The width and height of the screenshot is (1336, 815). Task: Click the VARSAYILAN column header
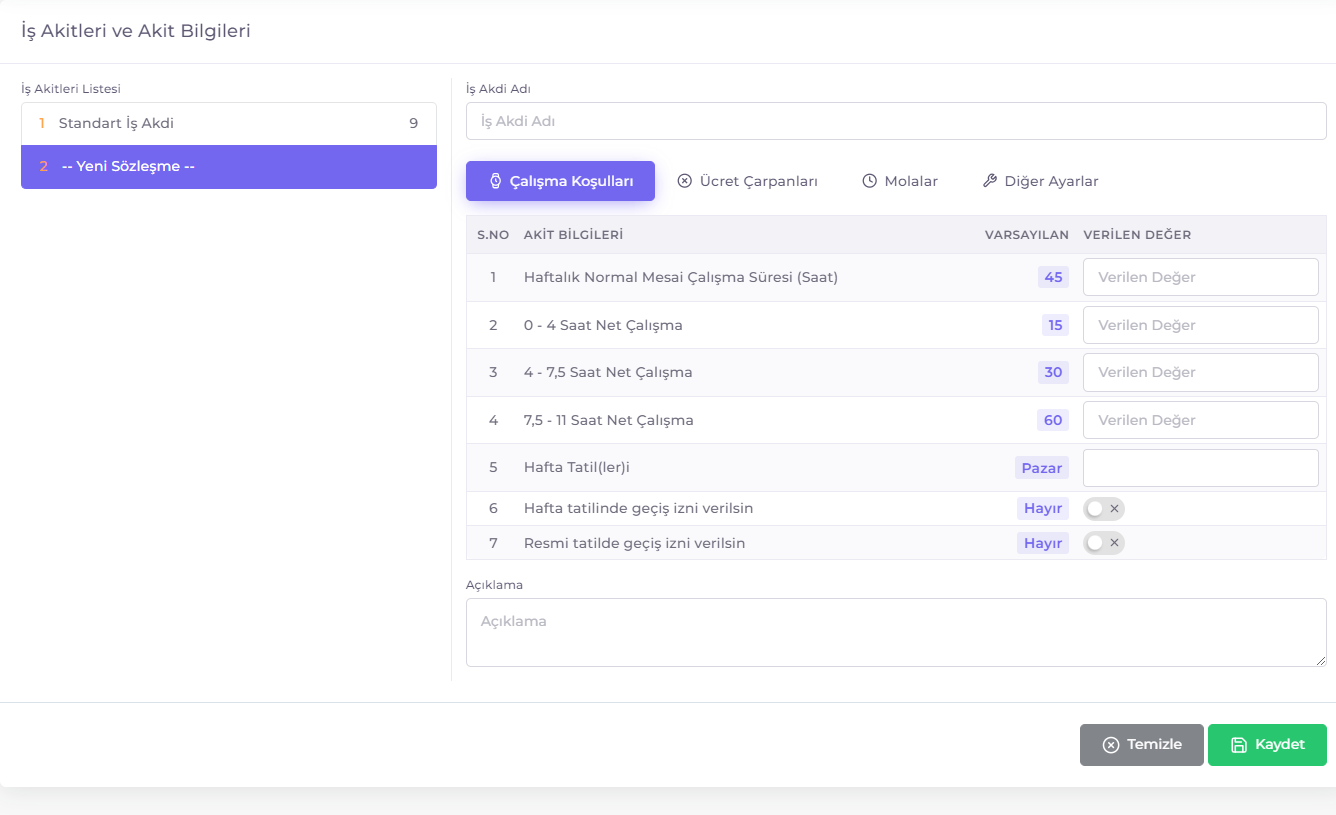coord(1027,235)
